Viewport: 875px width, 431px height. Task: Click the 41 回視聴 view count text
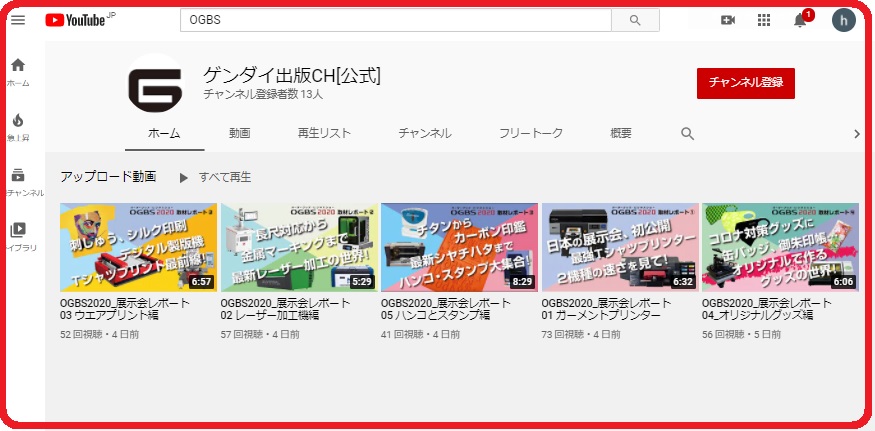coord(402,334)
